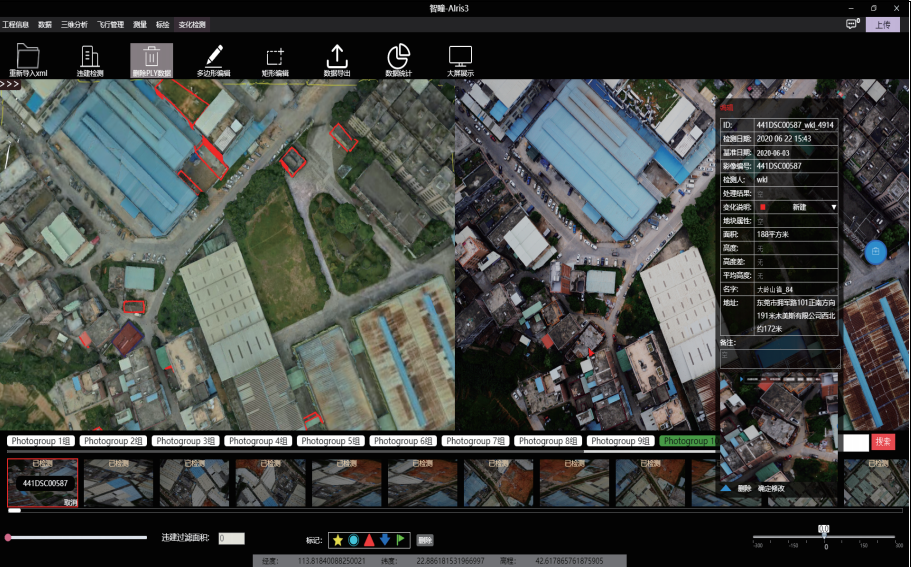
Task: Click the 数据导出 export icon
Action: (337, 56)
